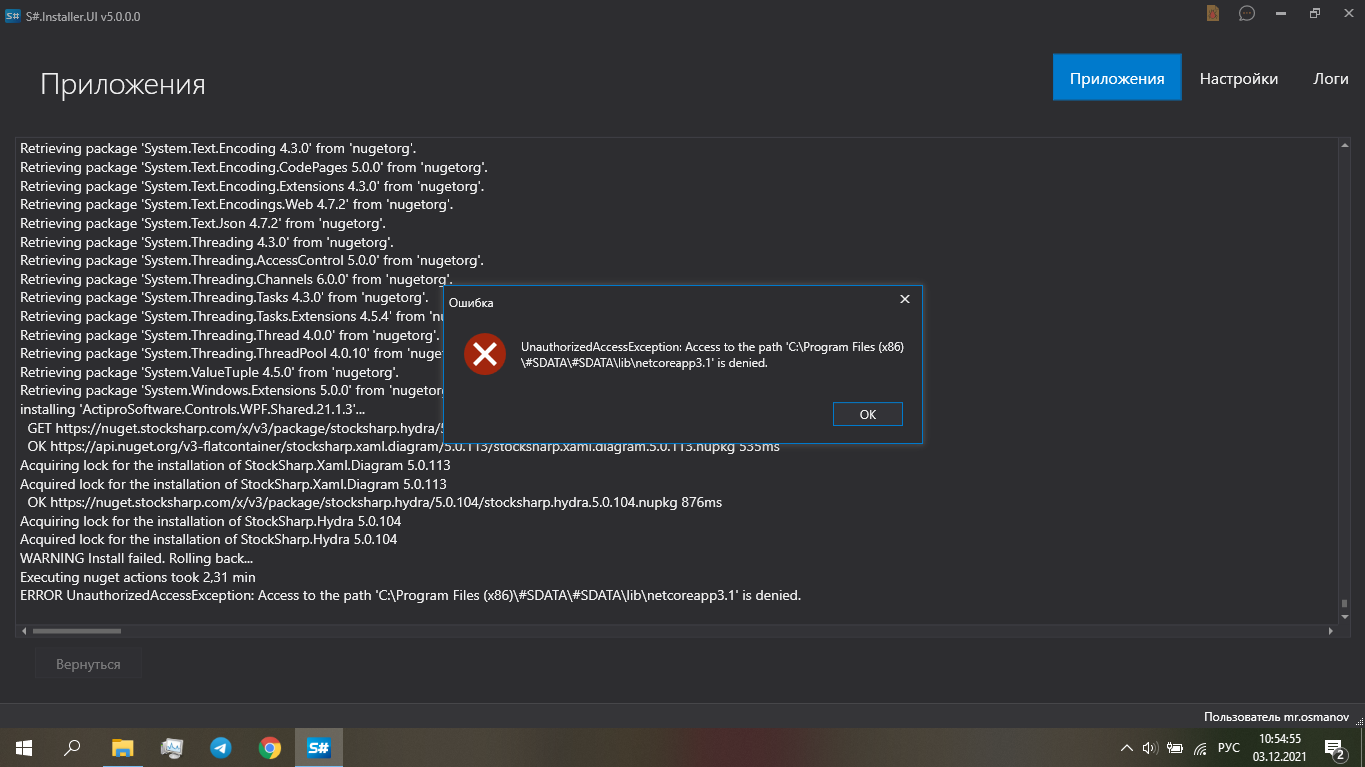The image size is (1365, 767).
Task: Switch input language РУС
Action: click(x=1229, y=747)
